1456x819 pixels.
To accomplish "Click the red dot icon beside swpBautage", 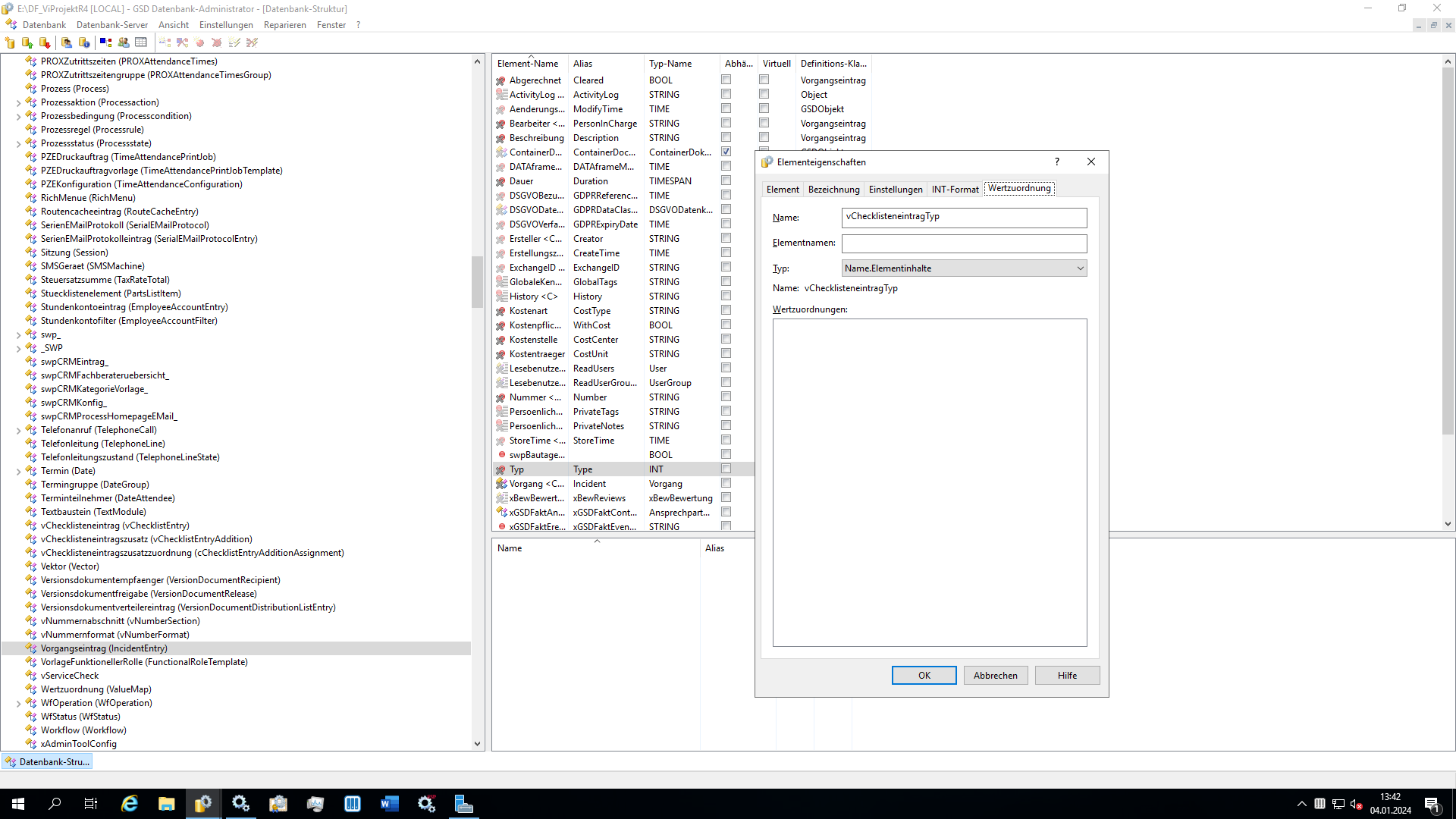I will (x=501, y=455).
